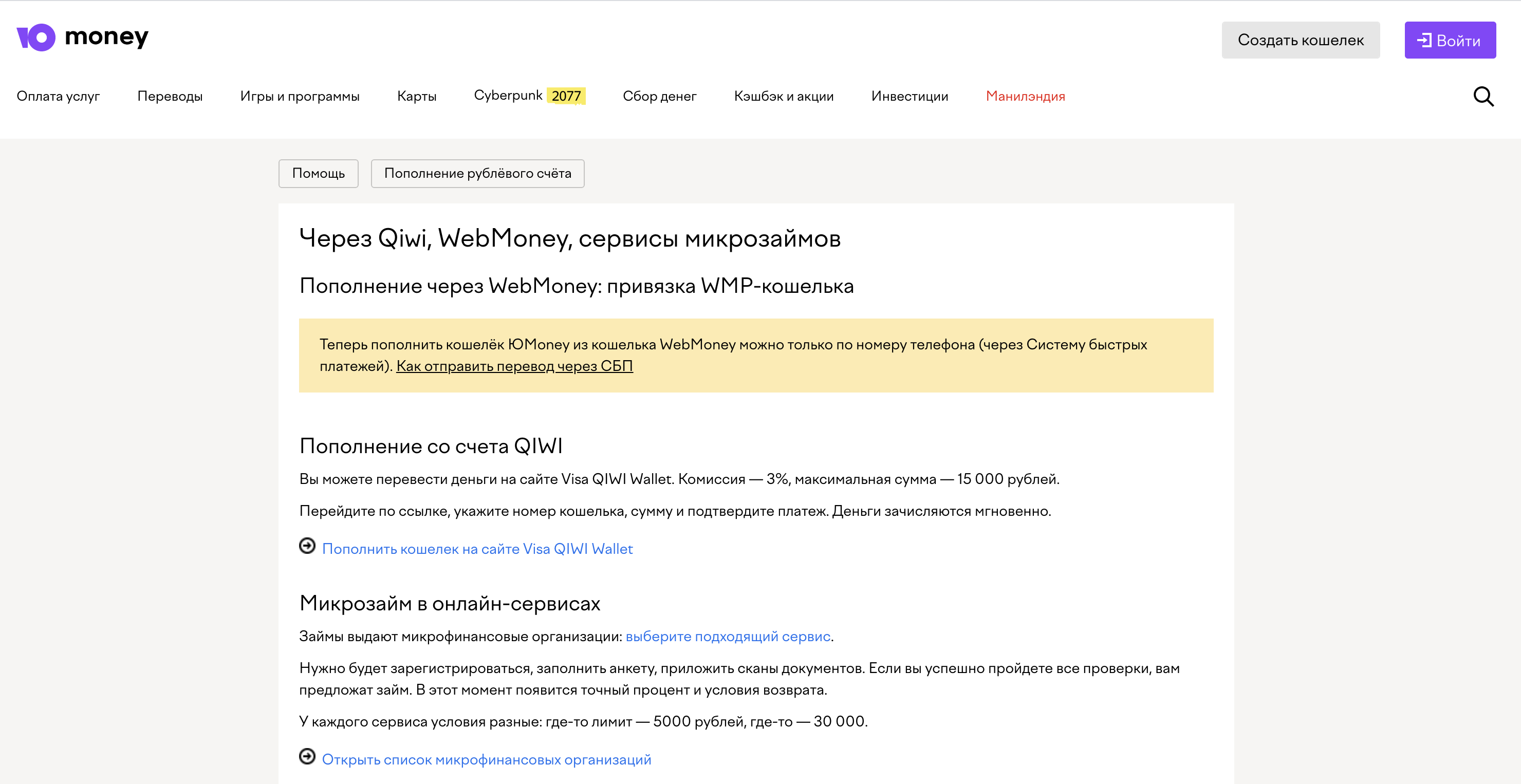Click the heading Микрозайм в онлайн-сервисах

[x=449, y=603]
